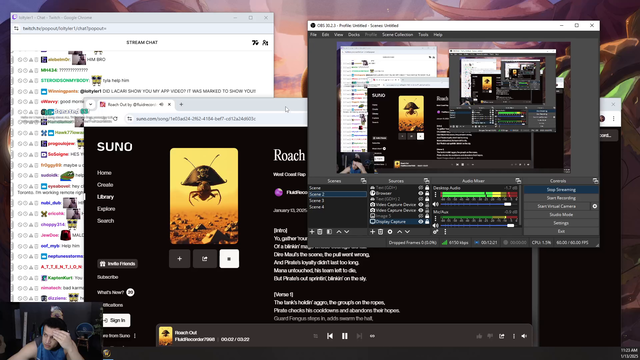Click the Suno address bar URL
Screen dimensions: 640x360
196,119
